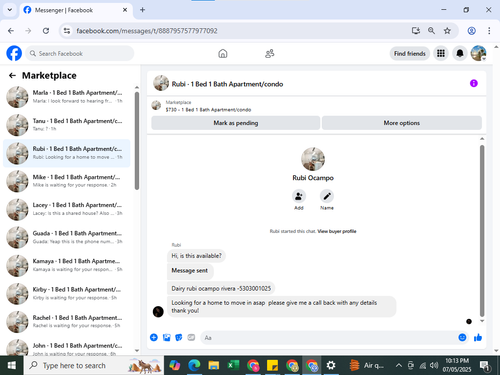Click the edit Name pencil icon

pos(327,196)
